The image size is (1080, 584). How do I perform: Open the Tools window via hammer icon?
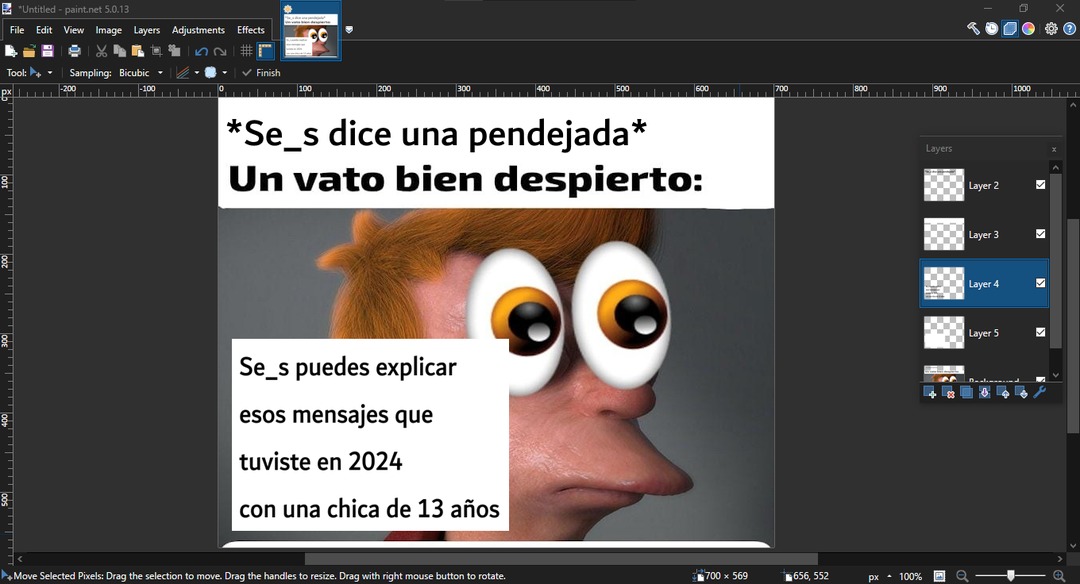click(x=973, y=29)
